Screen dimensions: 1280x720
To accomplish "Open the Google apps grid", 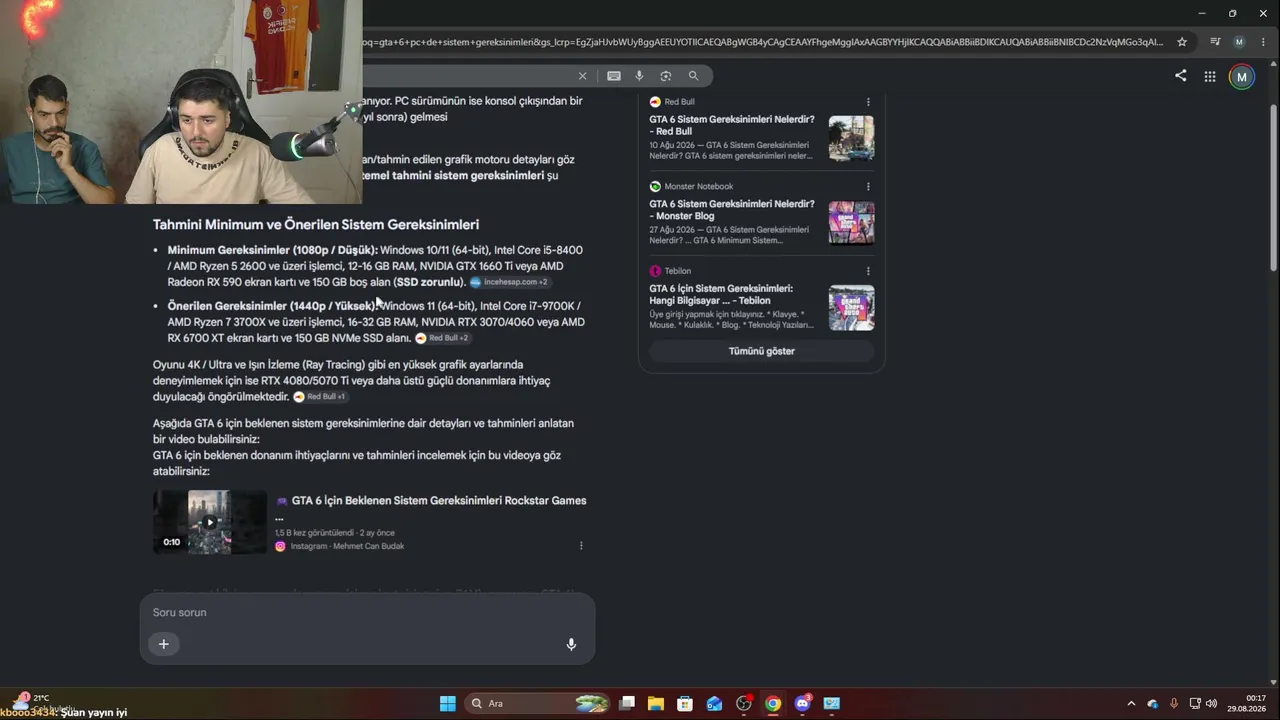I will click(x=1210, y=76).
